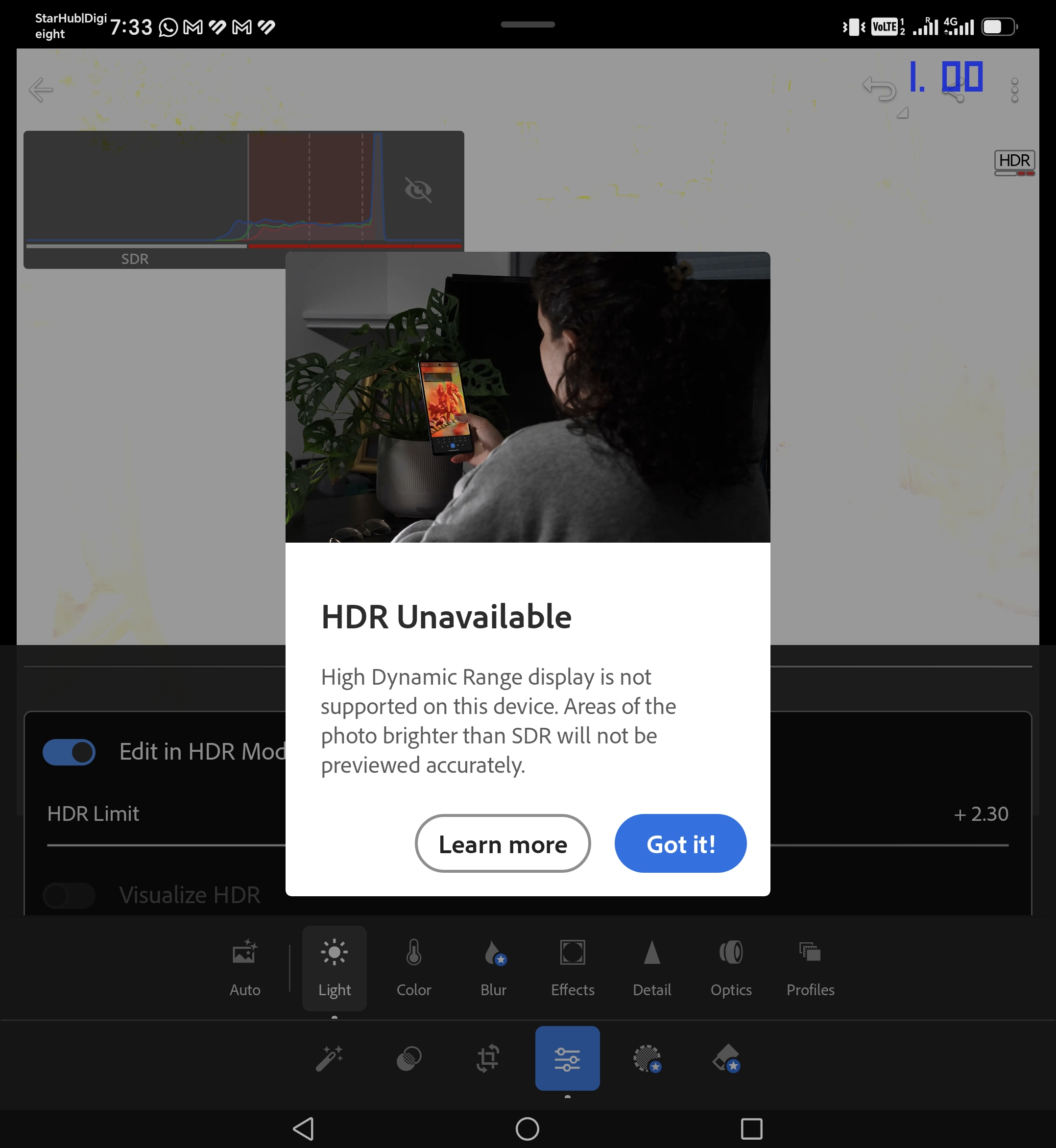Viewport: 1056px width, 1148px height.
Task: Tap the Android back navigation button
Action: 304,1128
